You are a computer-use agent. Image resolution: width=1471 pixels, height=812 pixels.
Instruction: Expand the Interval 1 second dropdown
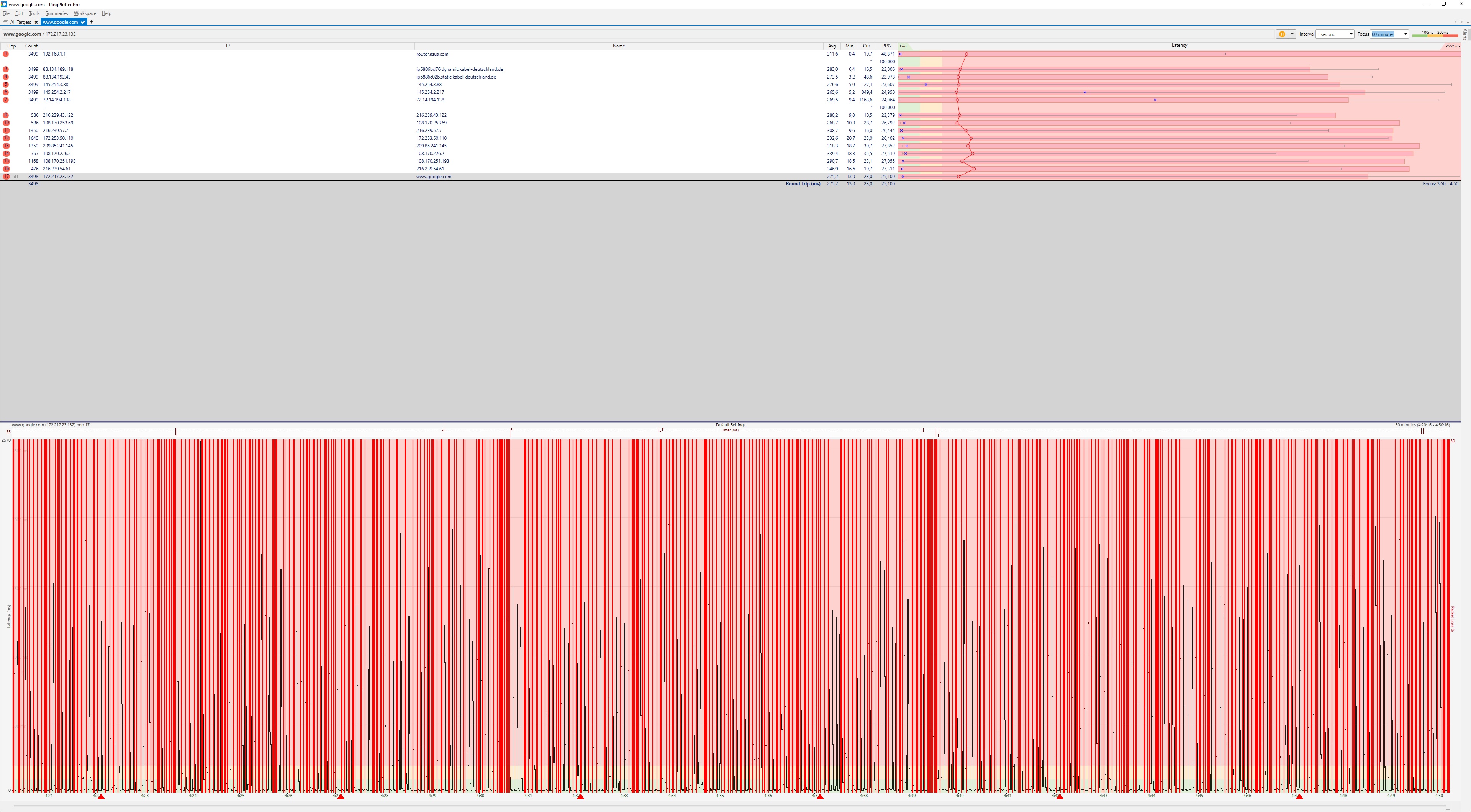coord(1350,34)
